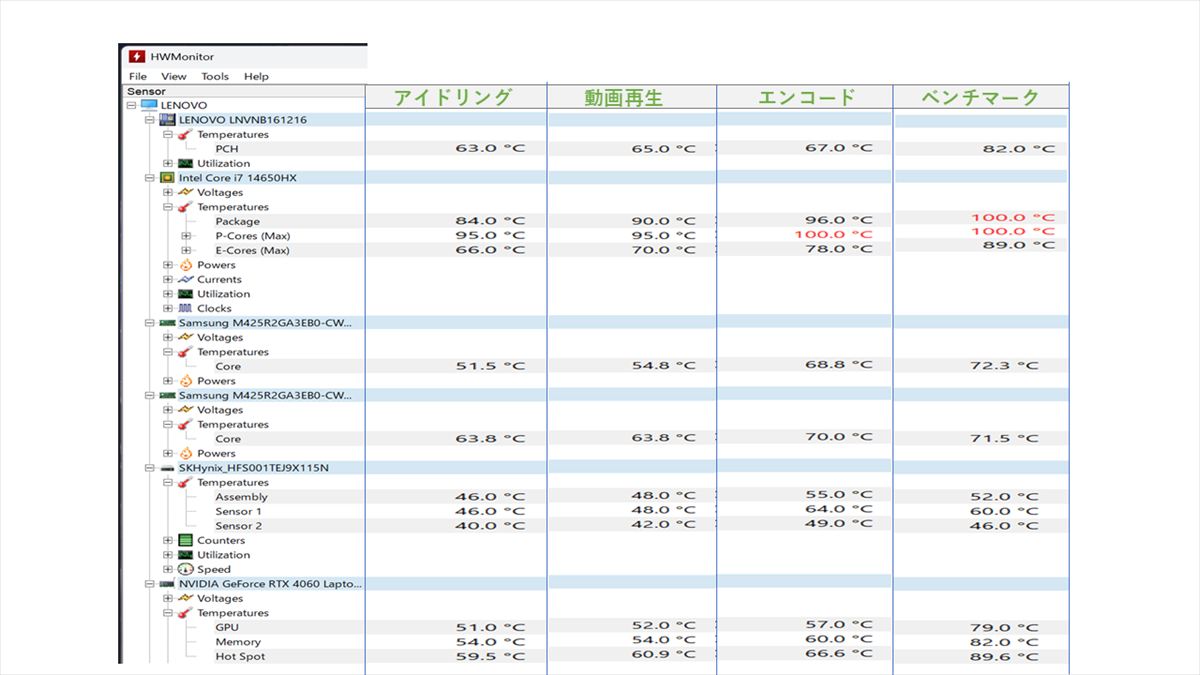The height and width of the screenshot is (675, 1200).
Task: Click the LENOVO LNVNB161216 motherboard icon
Action: [x=167, y=120]
